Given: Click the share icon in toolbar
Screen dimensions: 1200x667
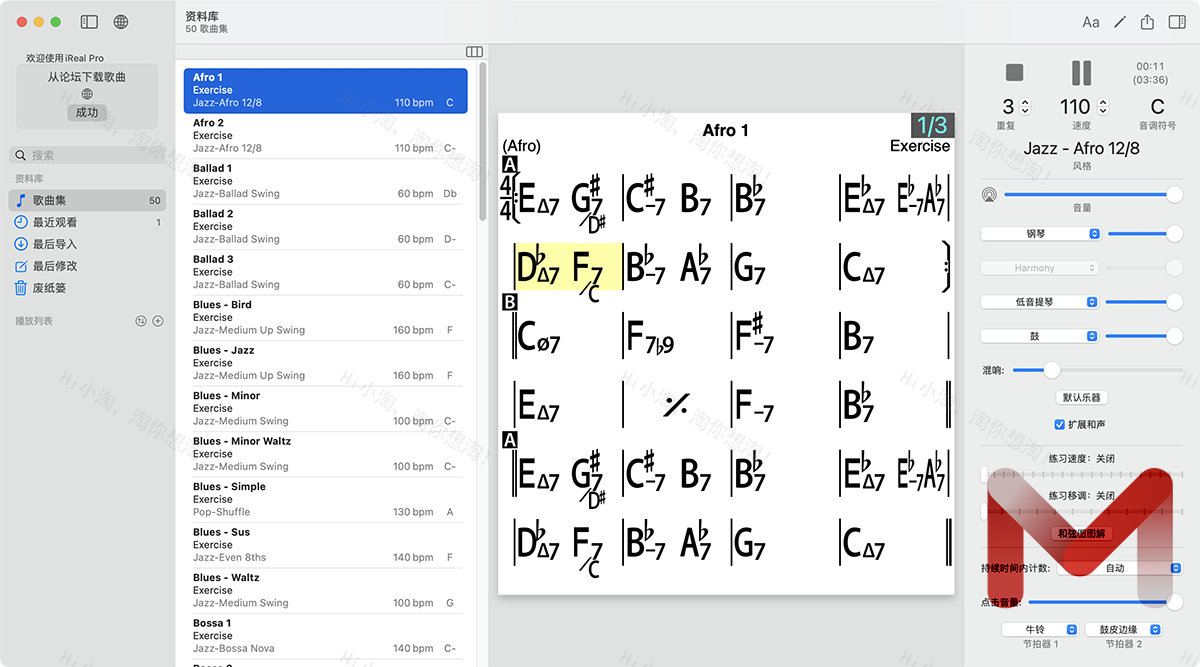Looking at the screenshot, I should coord(1148,22).
